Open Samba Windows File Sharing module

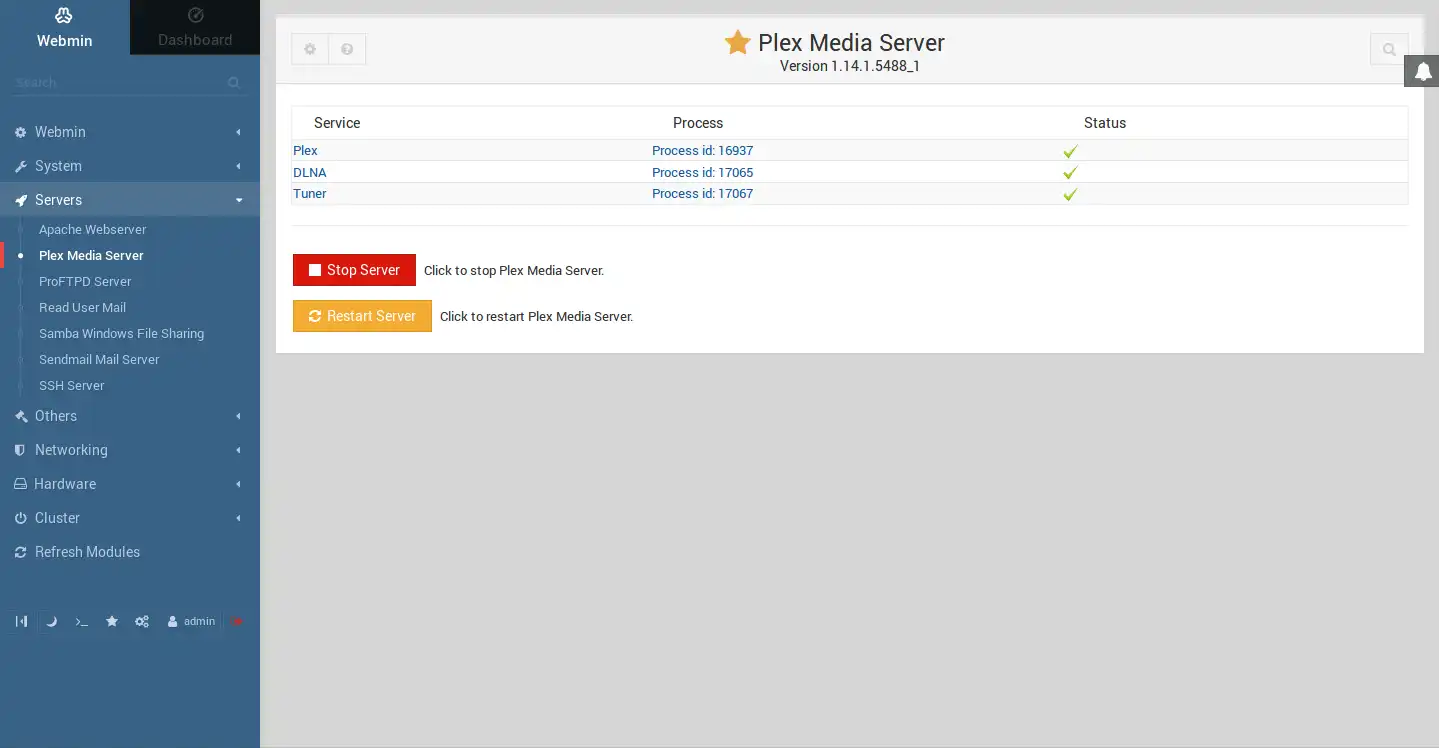tap(121, 334)
